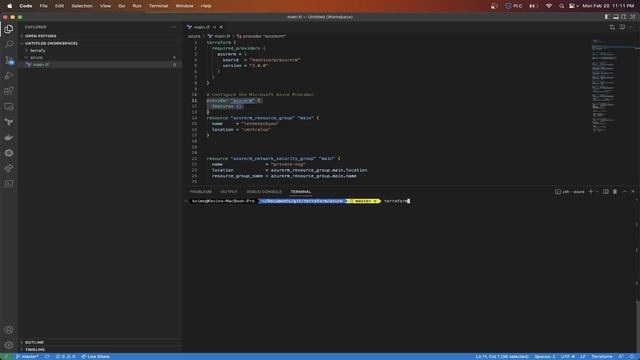Open customize layout icon in title bar
640x360 pixels.
pyautogui.click(x=632, y=17)
